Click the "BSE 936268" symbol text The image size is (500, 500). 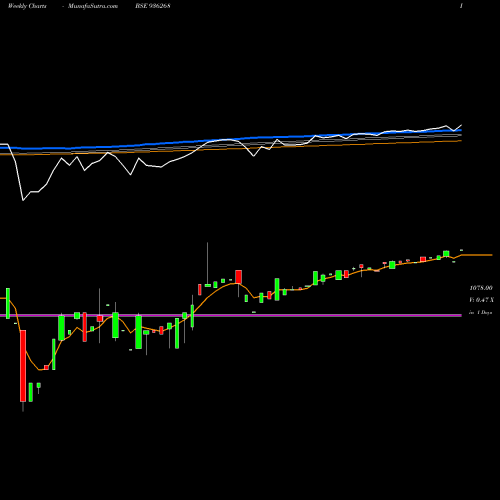153,6
